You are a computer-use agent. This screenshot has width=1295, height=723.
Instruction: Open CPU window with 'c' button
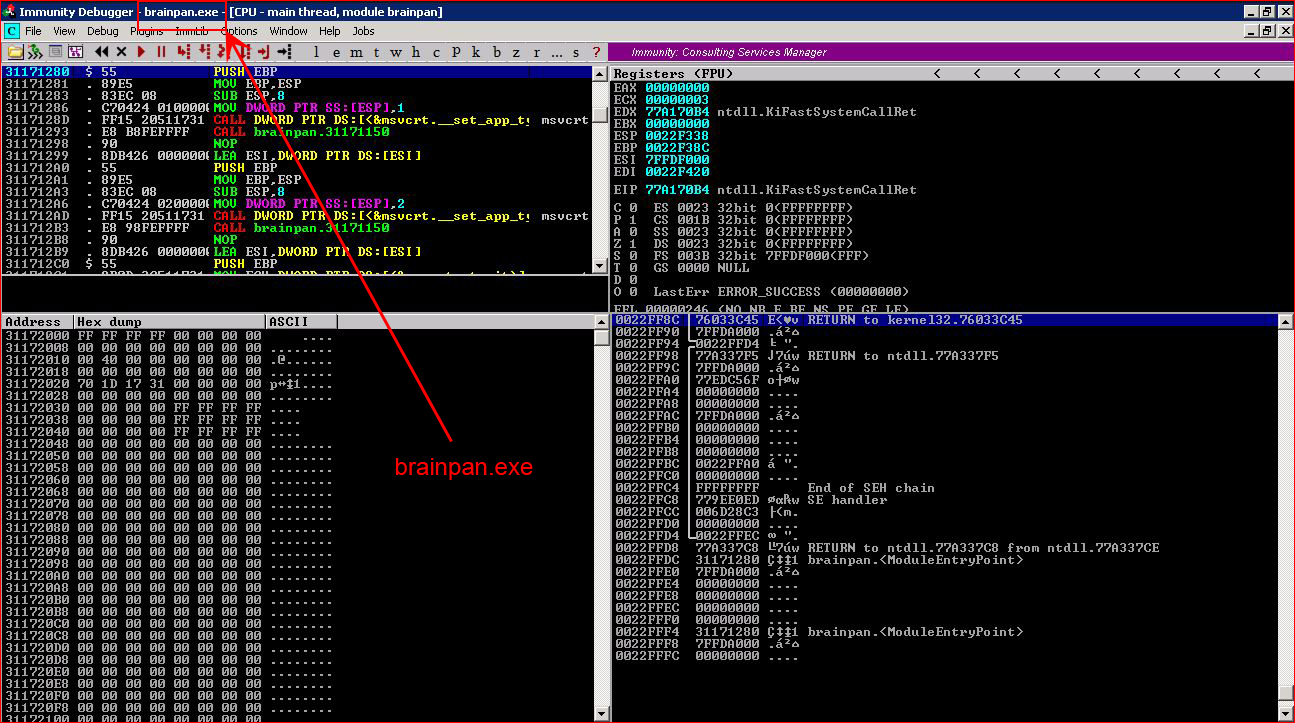(x=436, y=51)
